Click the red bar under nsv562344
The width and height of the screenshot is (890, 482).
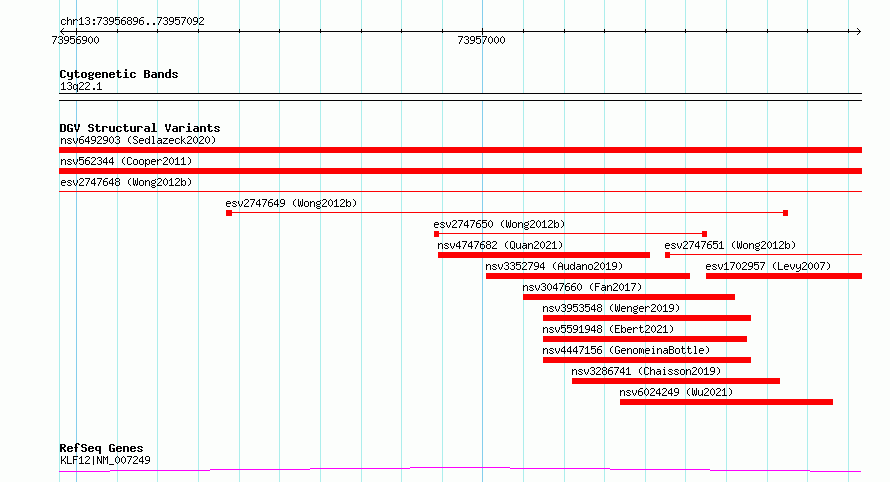[460, 171]
